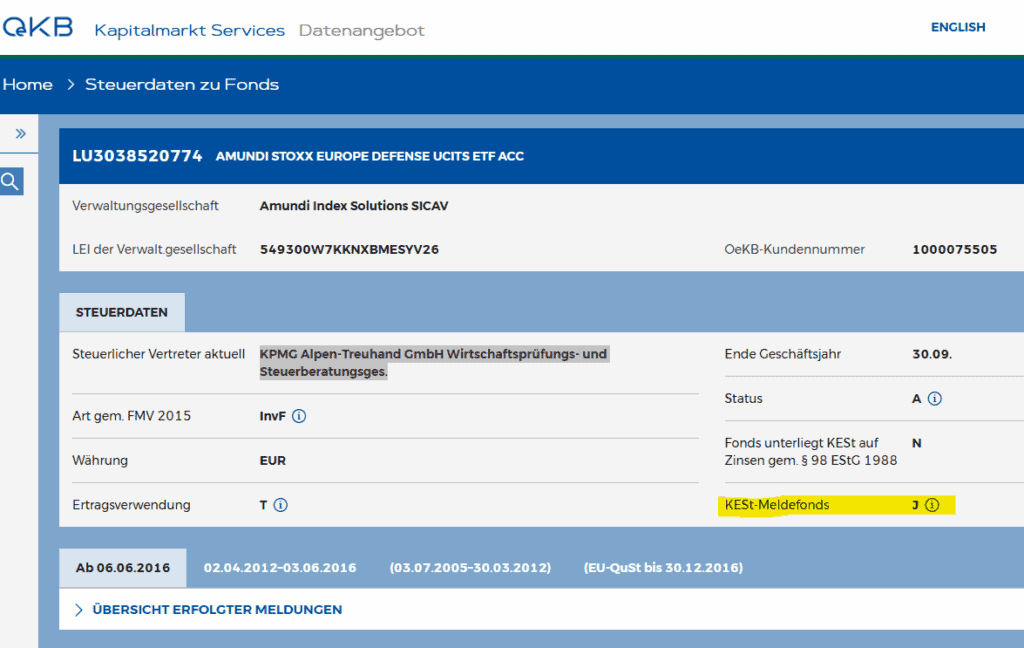This screenshot has width=1024, height=648.
Task: Show info icon next to Ertragsverwendung T
Action: pyautogui.click(x=280, y=505)
